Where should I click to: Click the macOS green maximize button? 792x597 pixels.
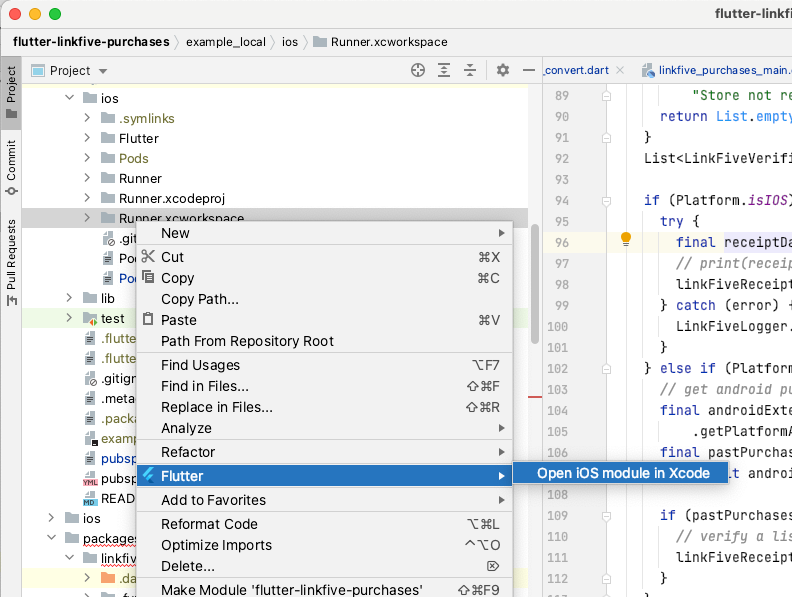[55, 14]
